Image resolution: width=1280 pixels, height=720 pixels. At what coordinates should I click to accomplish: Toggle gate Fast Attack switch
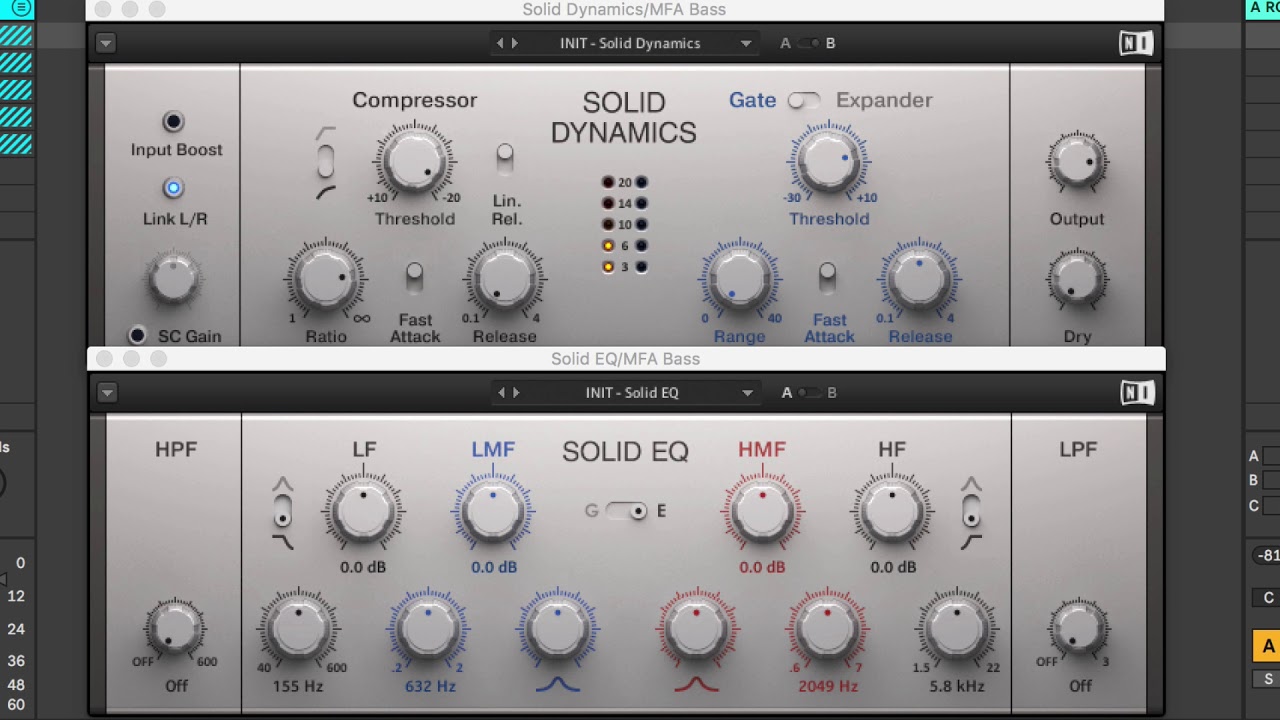827,279
